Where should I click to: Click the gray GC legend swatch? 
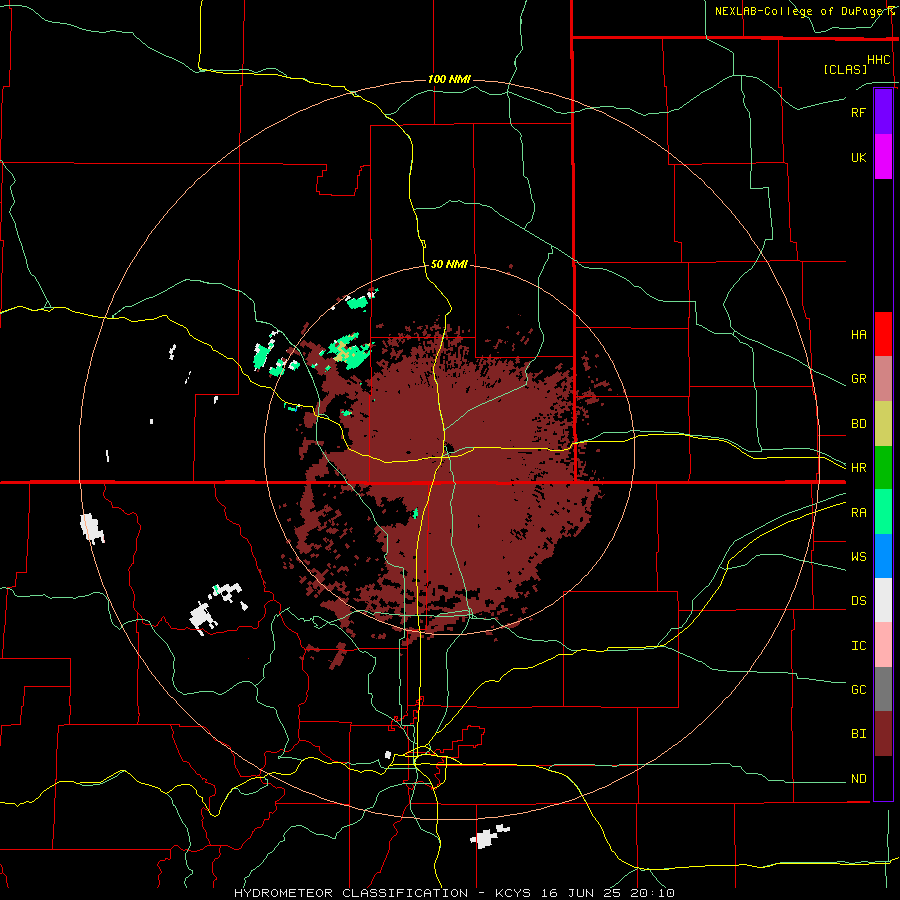click(883, 689)
